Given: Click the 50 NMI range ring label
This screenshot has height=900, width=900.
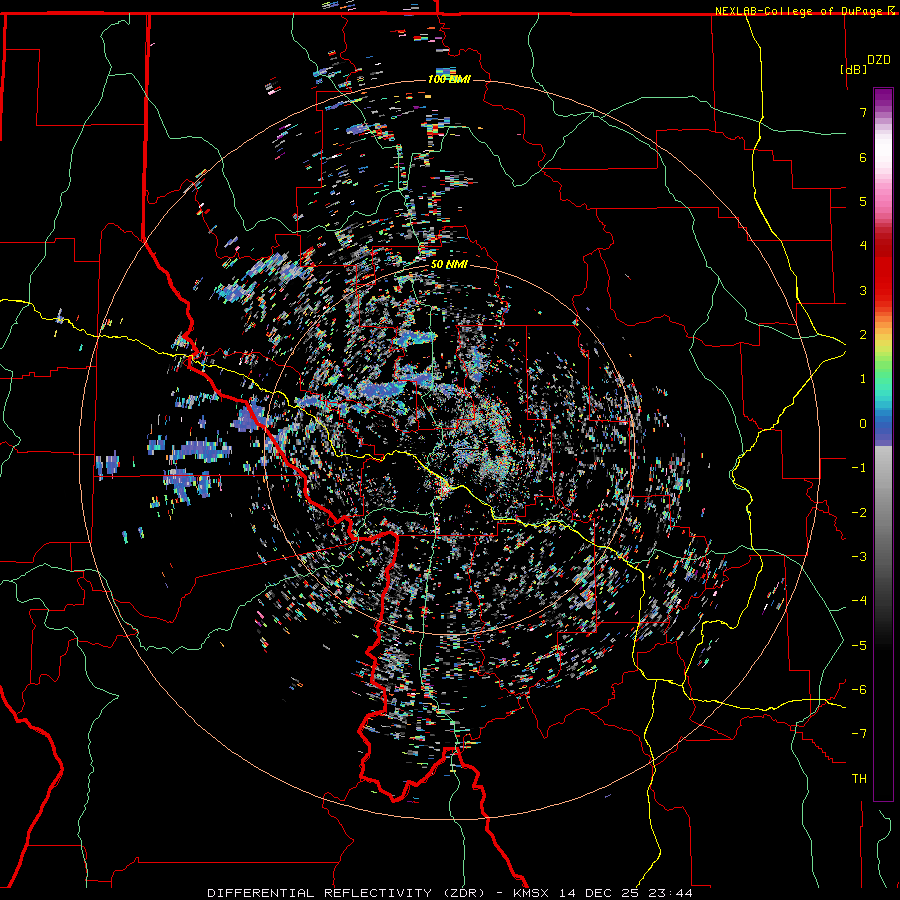Looking at the screenshot, I should (449, 265).
